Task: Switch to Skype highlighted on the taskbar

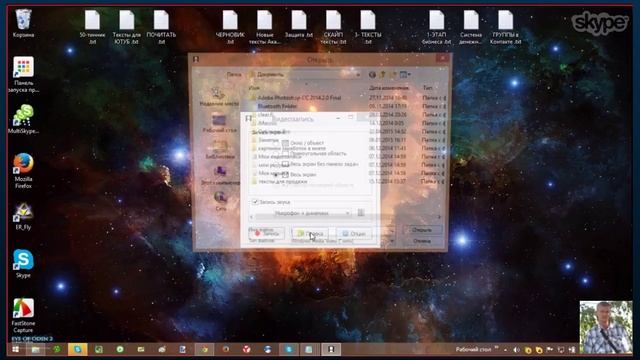Action: (x=77, y=349)
